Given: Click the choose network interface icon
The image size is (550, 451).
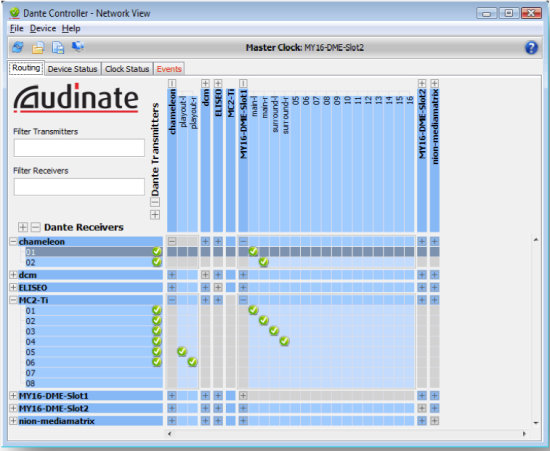Looking at the screenshot, I should coord(78,46).
